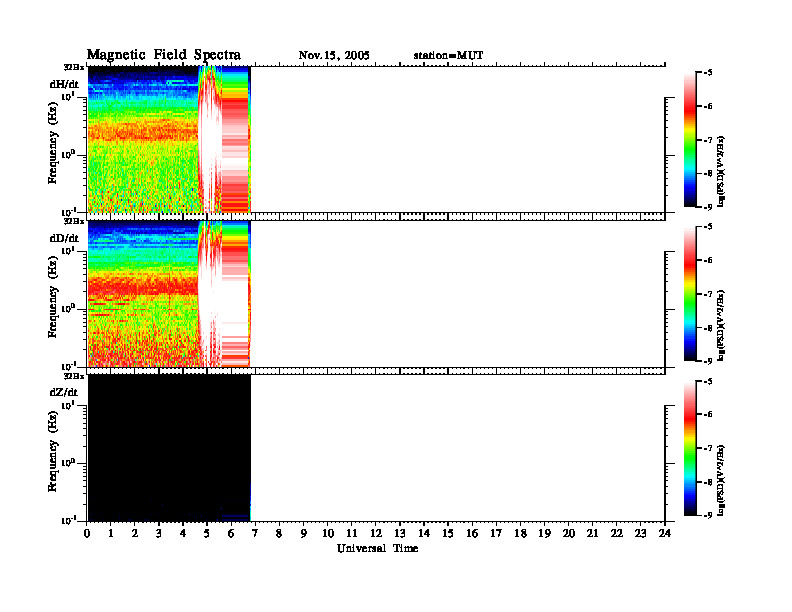Click hour tick label "1" on time axis
The width and height of the screenshot is (792, 612).
pos(111,533)
